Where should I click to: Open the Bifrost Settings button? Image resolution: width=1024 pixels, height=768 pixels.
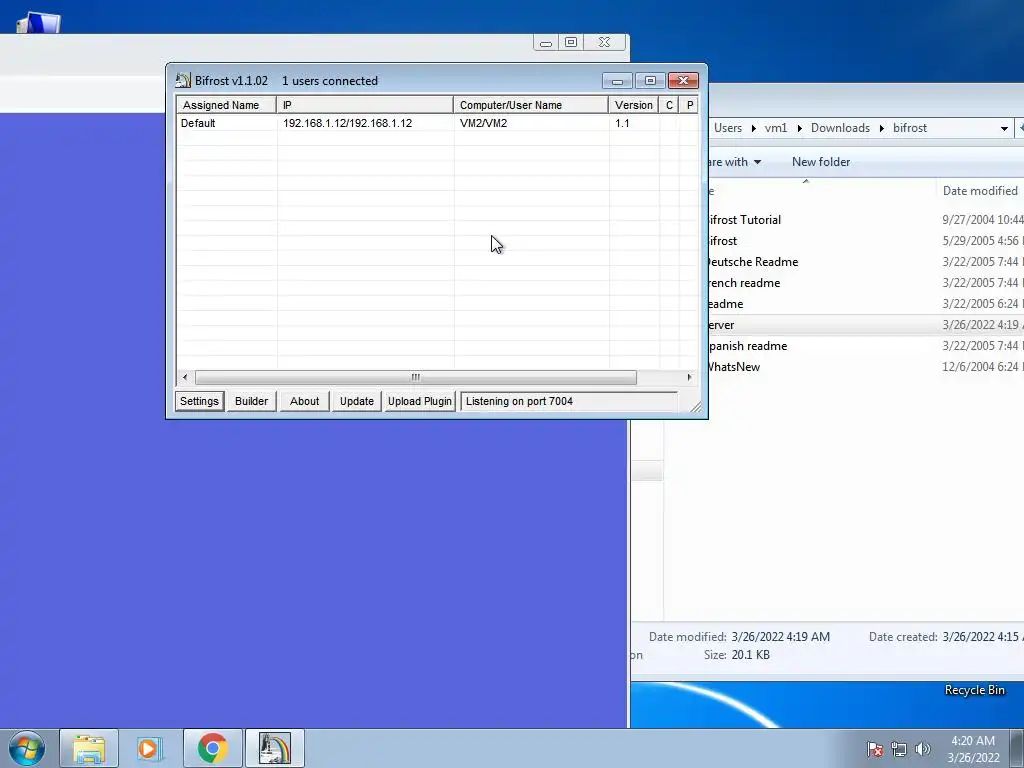199,401
